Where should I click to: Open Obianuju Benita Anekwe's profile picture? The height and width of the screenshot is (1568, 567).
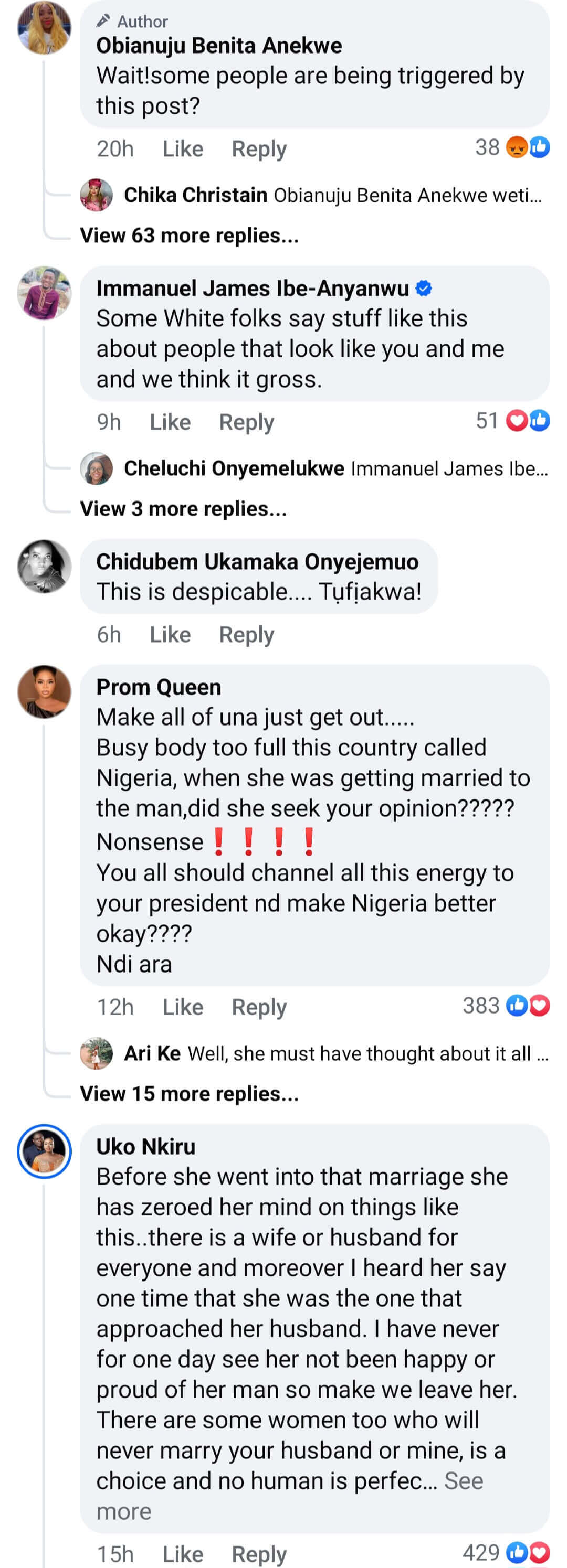coord(44,27)
